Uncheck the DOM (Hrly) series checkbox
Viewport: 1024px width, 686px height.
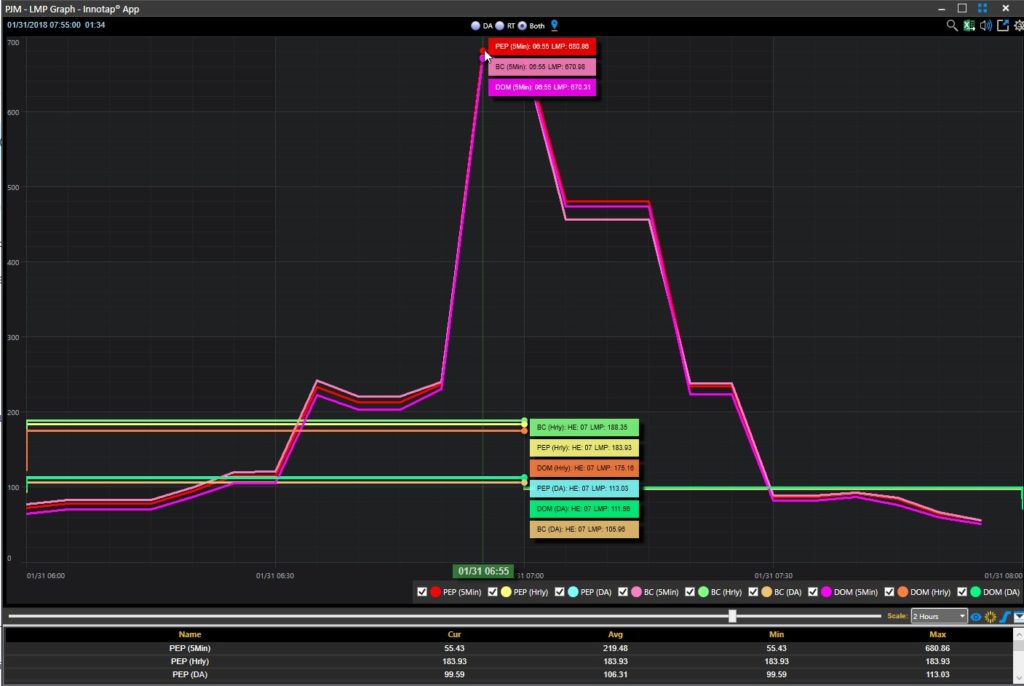pos(889,592)
